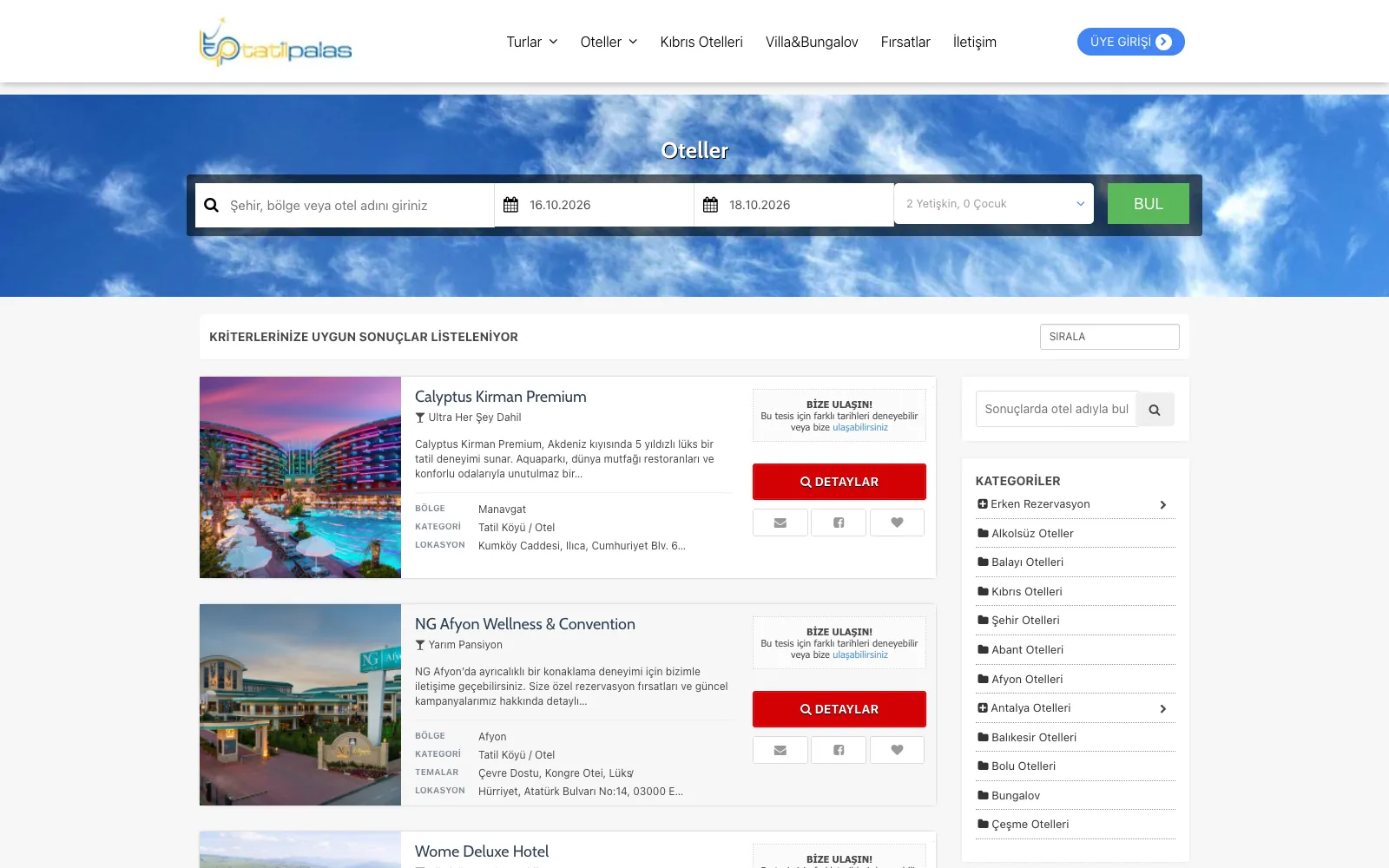Open Kıbrıs Otelleri menu item

pos(701,42)
